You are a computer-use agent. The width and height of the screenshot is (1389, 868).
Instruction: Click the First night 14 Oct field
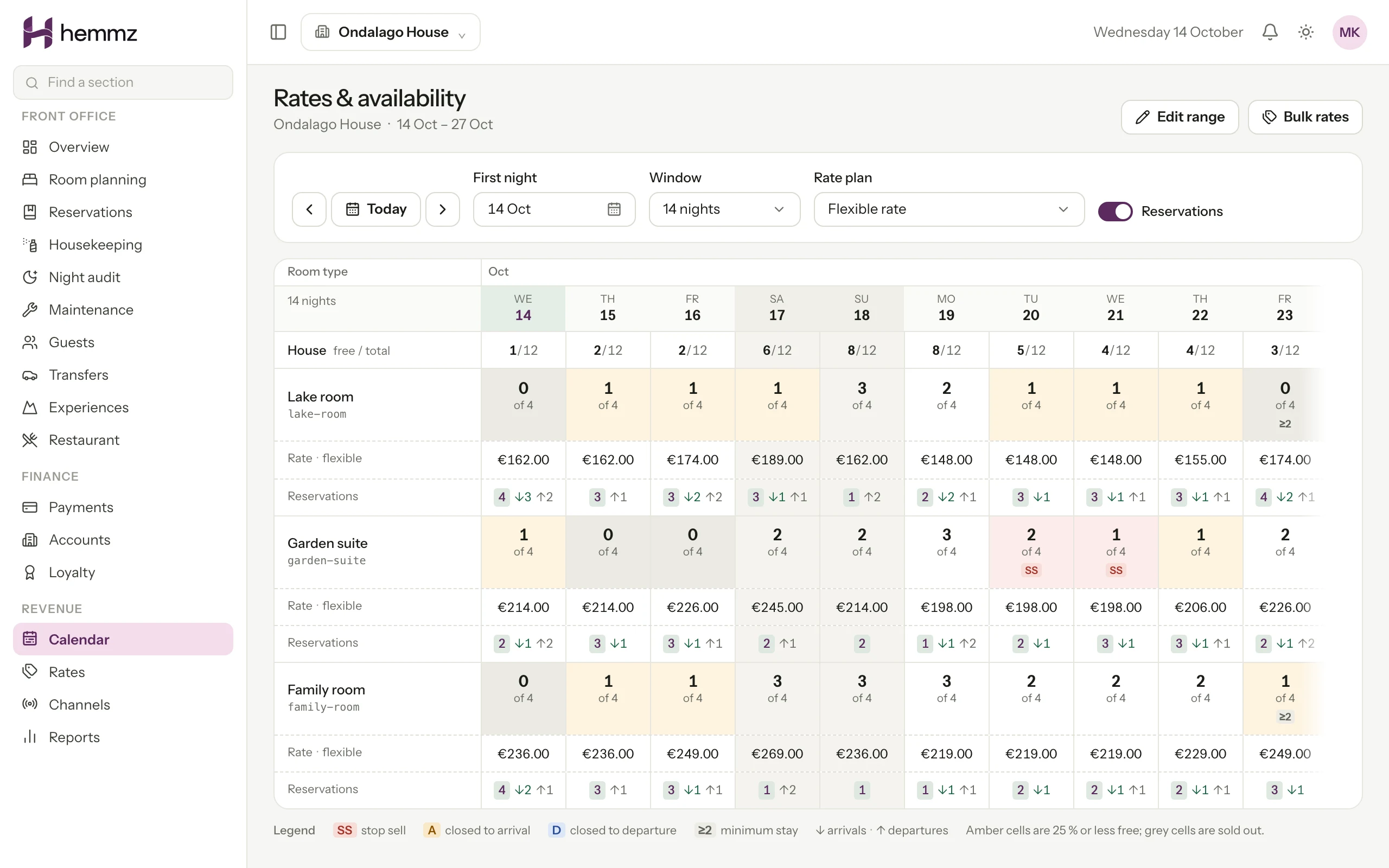pyautogui.click(x=554, y=209)
